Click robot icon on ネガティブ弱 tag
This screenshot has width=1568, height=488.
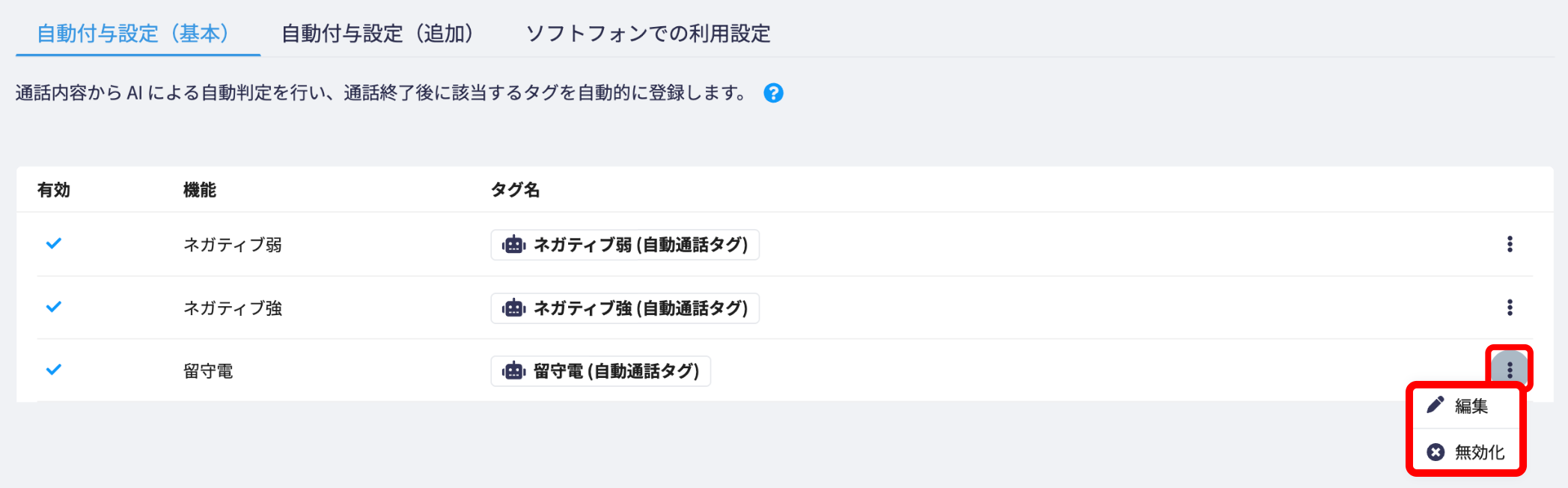[513, 245]
